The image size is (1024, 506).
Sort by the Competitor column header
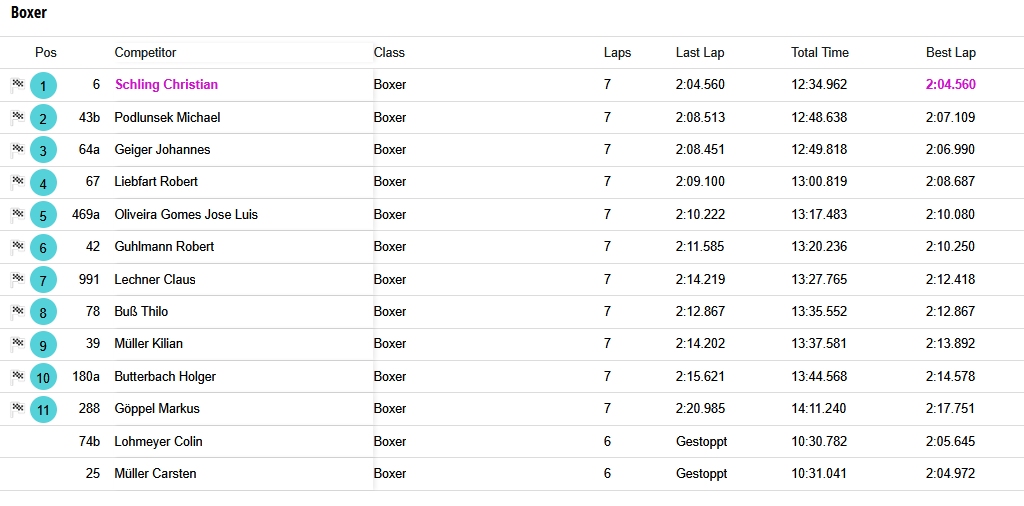145,53
